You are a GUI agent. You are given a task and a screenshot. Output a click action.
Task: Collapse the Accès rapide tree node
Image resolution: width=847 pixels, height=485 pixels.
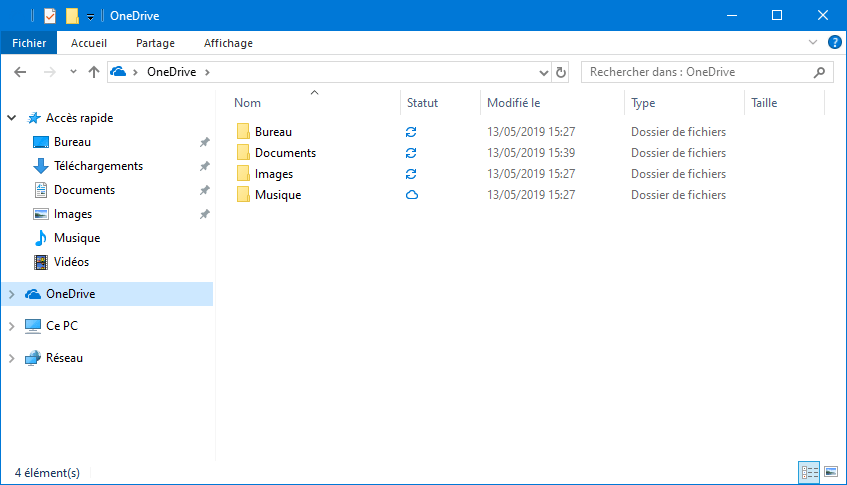tap(11, 118)
